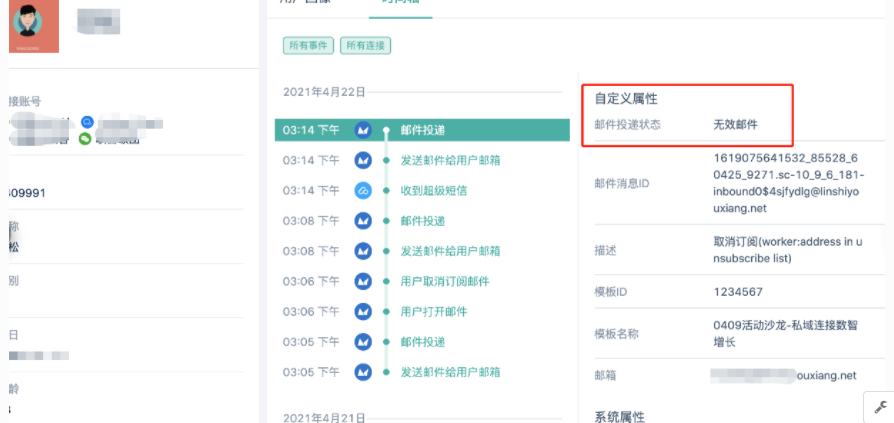
Task: Open the 收到超级短信 event
Action: [x=433, y=191]
